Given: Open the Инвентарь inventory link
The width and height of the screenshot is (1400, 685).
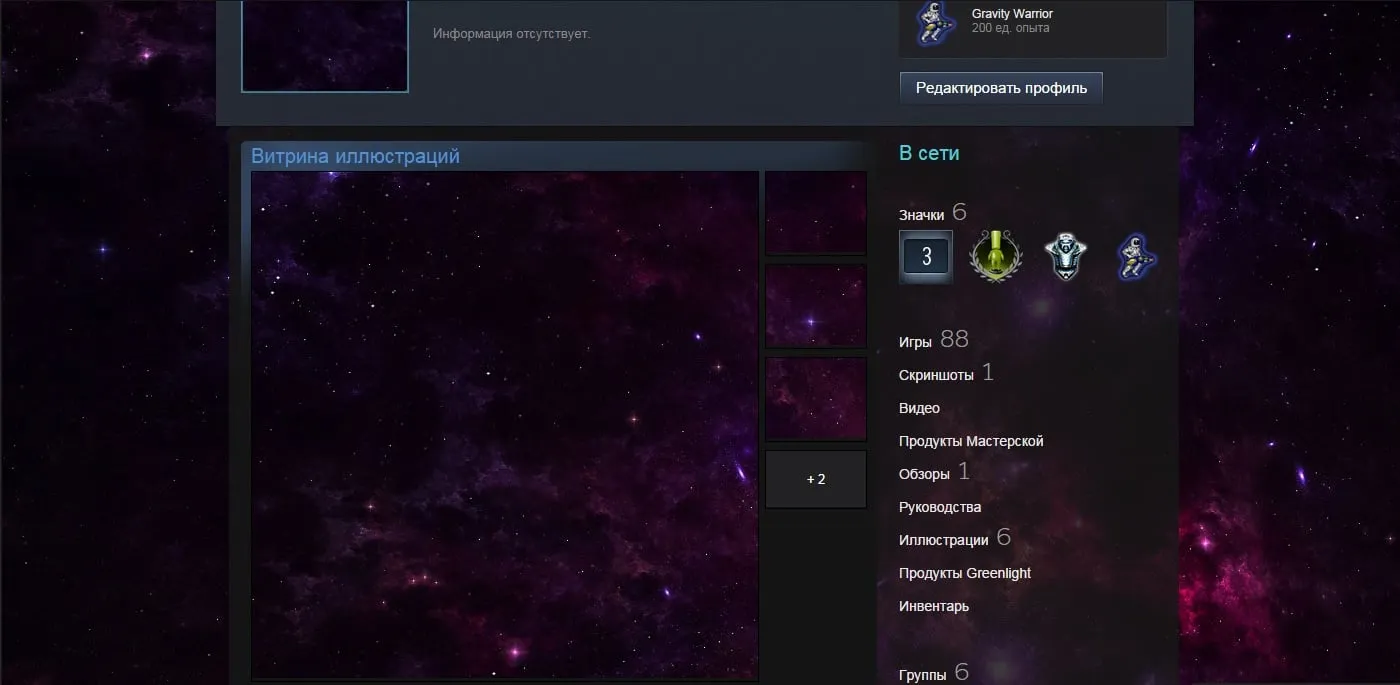Looking at the screenshot, I should click(934, 606).
